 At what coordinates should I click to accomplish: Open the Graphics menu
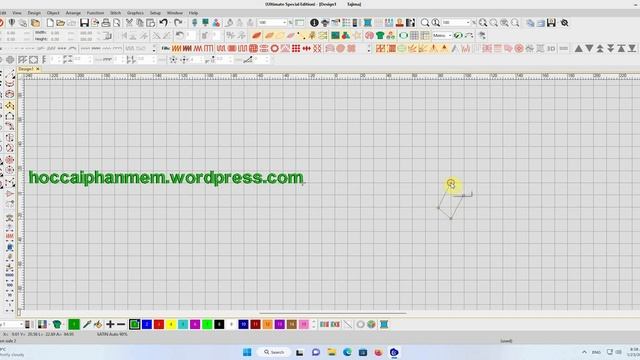[x=135, y=13]
